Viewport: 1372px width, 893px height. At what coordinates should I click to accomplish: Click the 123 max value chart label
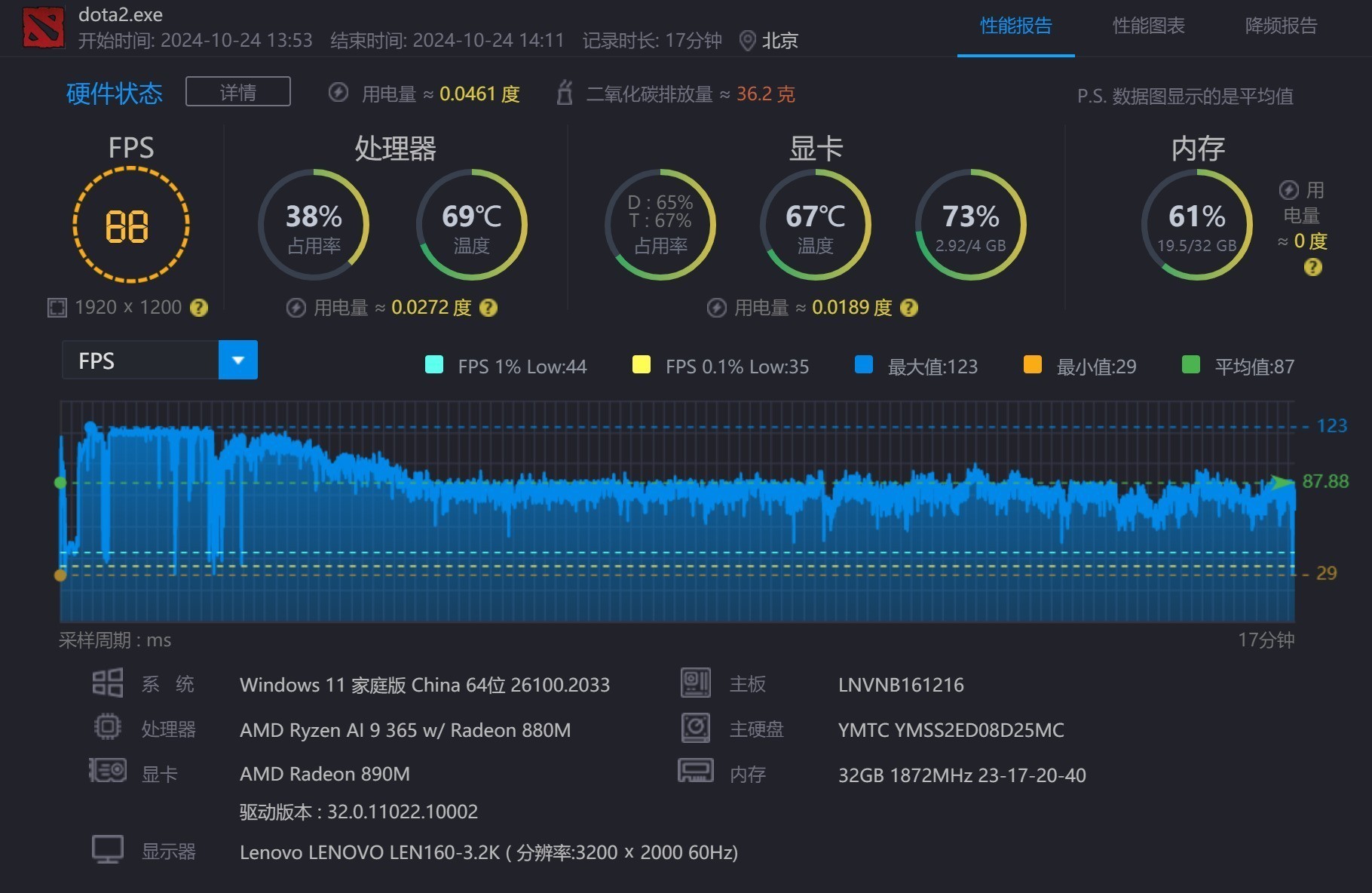1331,425
